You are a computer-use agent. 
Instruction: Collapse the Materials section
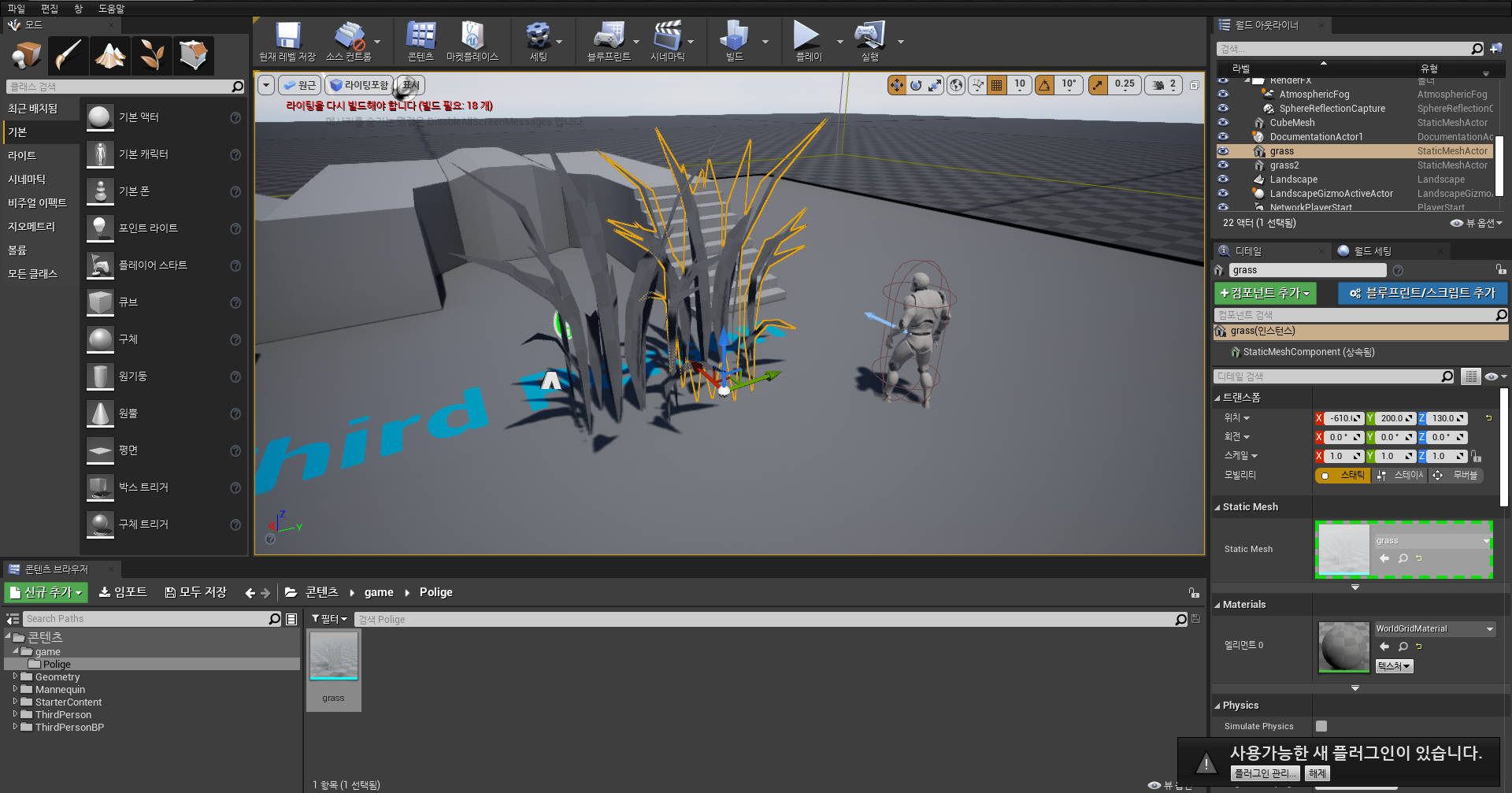pyautogui.click(x=1217, y=605)
